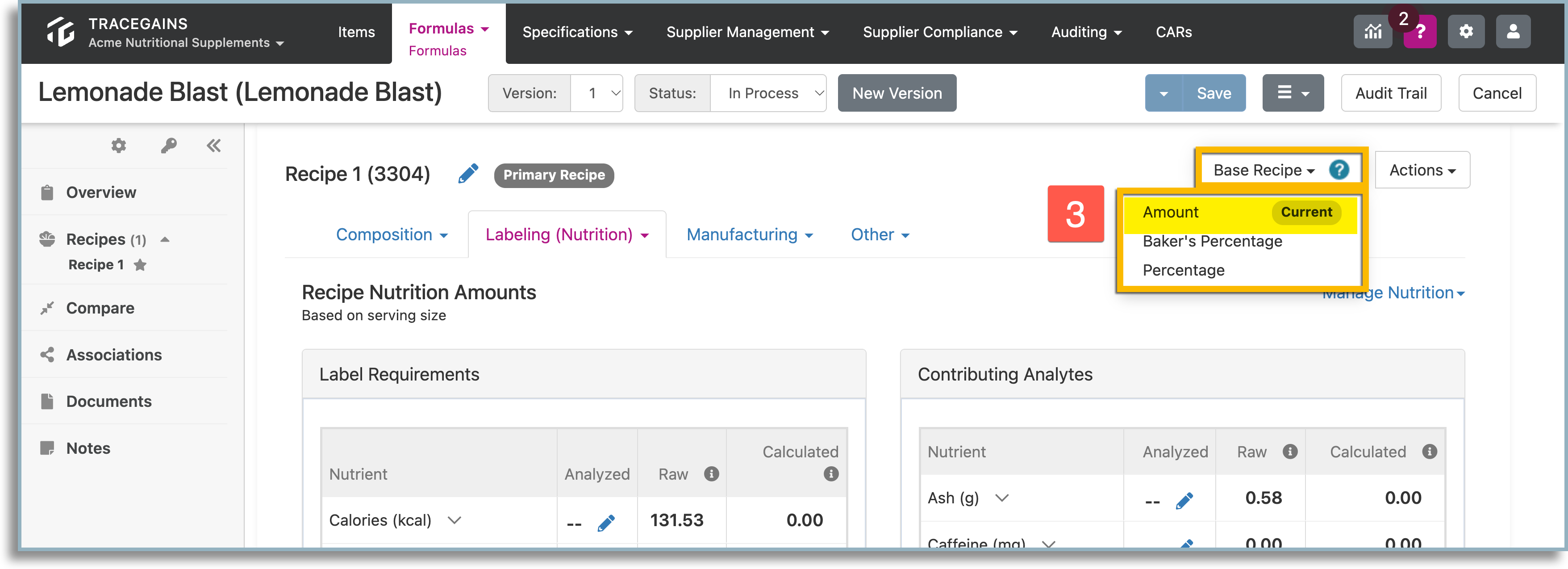The image size is (1568, 569).
Task: Switch company Acme Nutritional Supplements
Action: (186, 42)
